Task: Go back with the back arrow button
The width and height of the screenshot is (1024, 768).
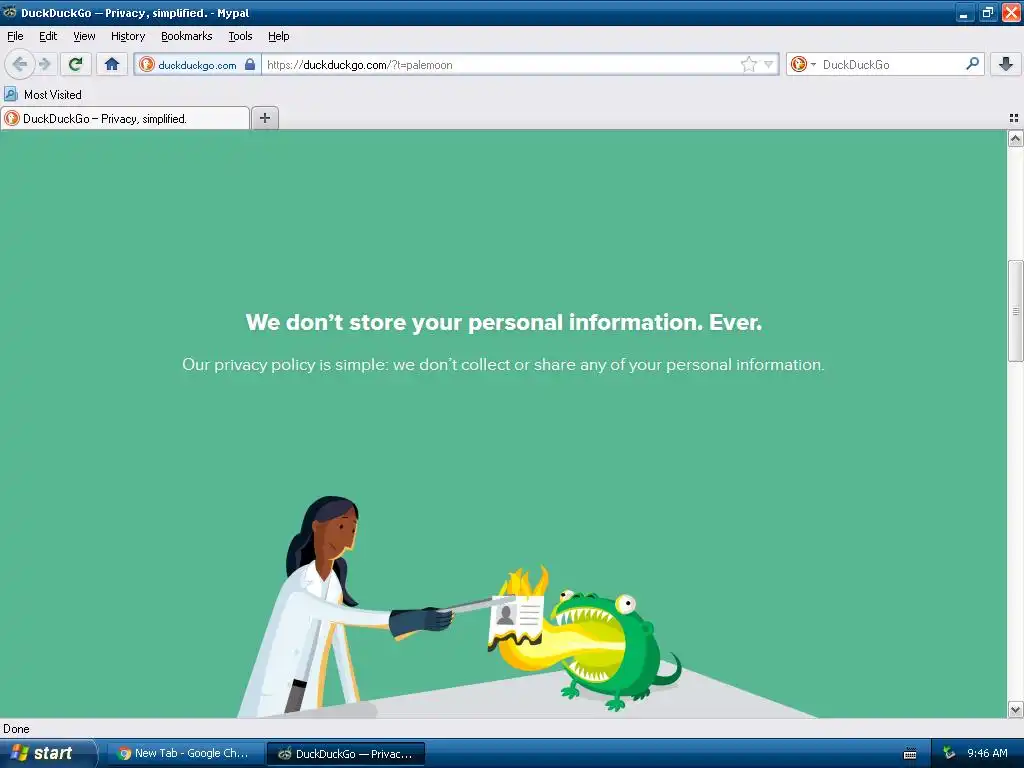Action: coord(20,64)
